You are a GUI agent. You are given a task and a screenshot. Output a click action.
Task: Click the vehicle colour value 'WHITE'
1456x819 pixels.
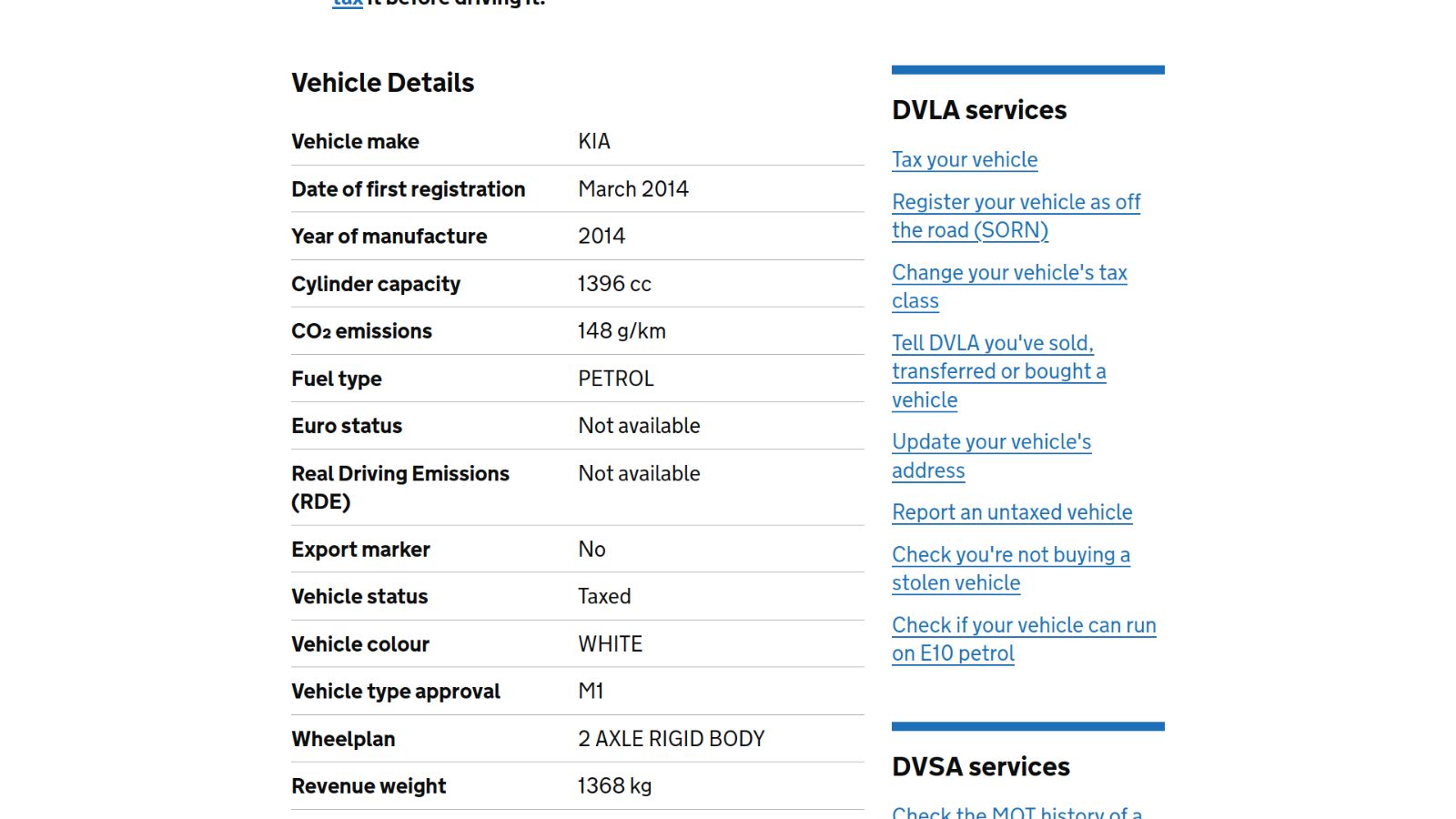[610, 644]
